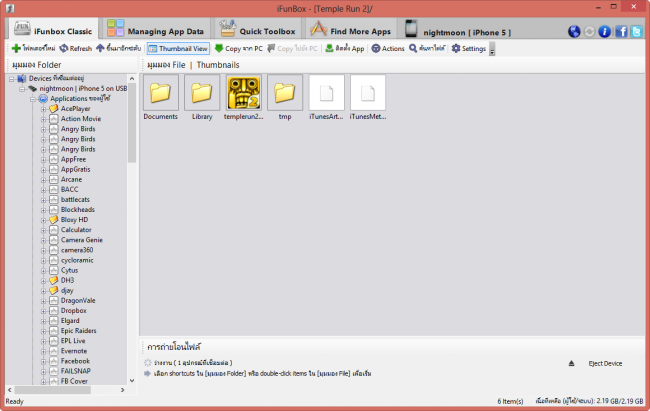This screenshot has width=650, height=411.
Task: Expand the Facebook app node
Action: [x=43, y=362]
